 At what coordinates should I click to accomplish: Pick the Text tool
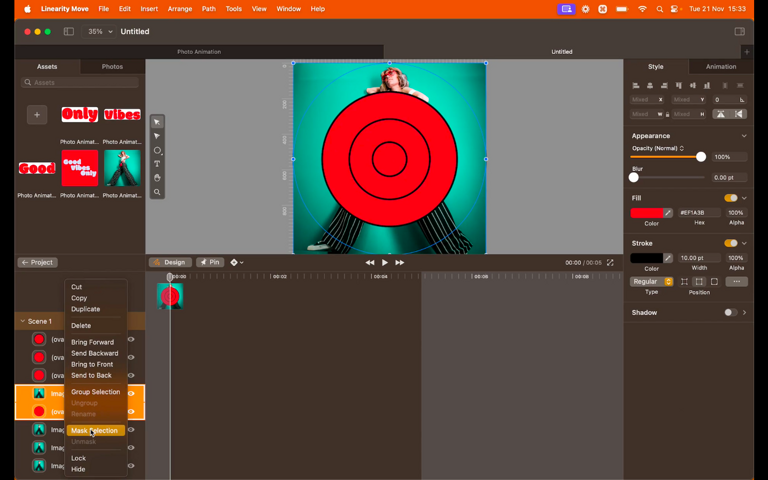pos(157,164)
